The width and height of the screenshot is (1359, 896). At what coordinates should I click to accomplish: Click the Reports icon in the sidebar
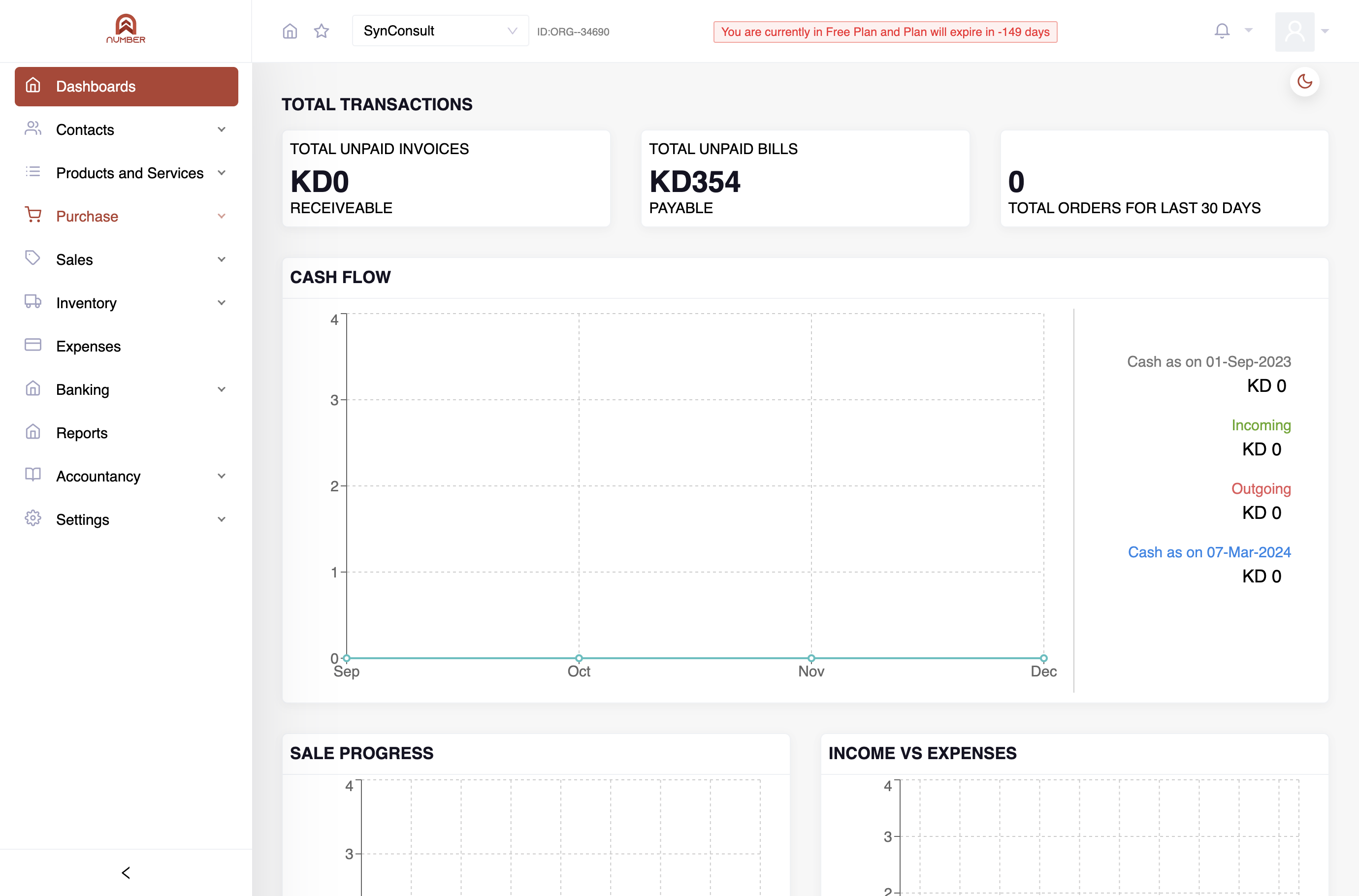33,432
